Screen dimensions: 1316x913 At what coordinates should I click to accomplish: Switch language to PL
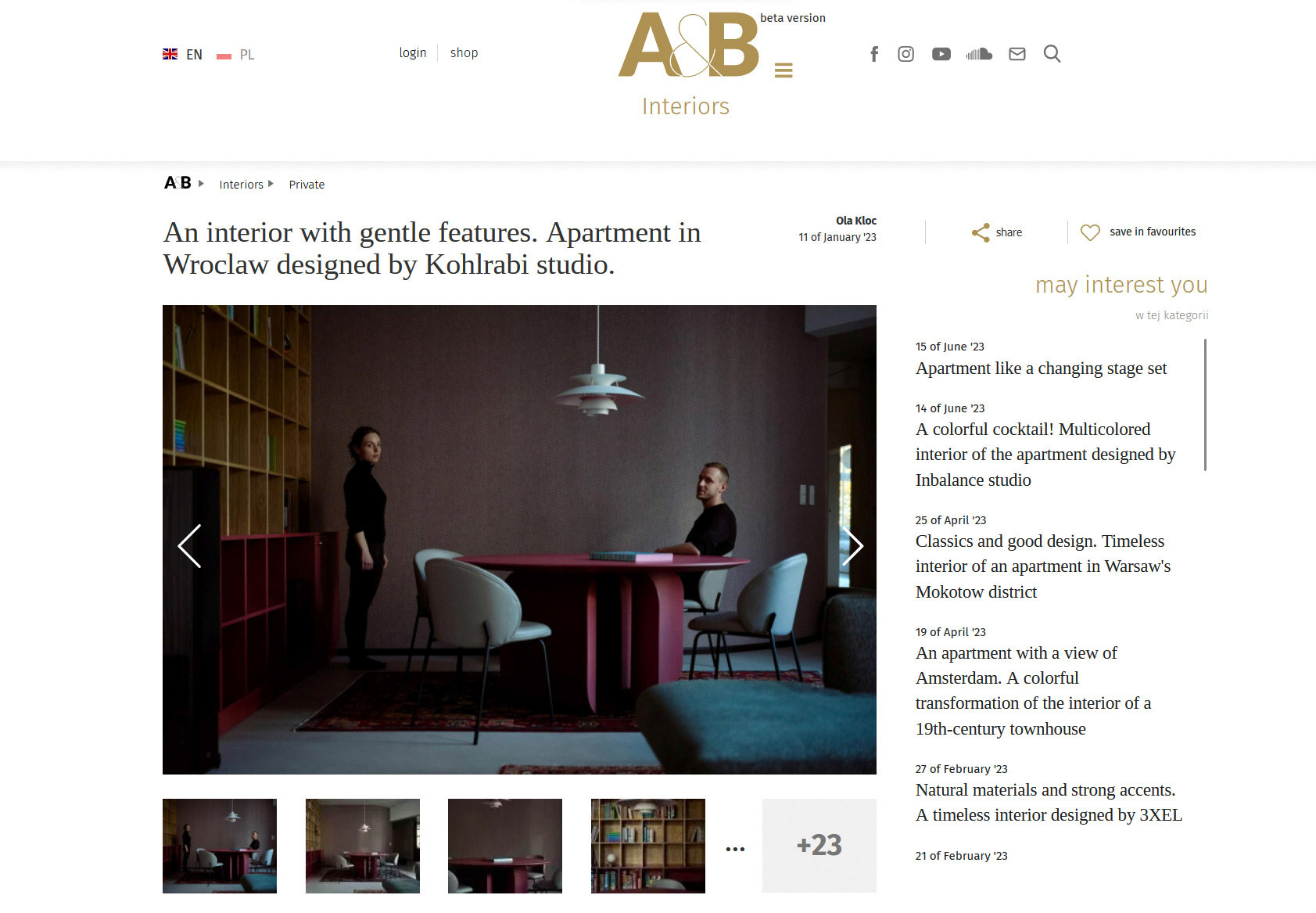[235, 55]
